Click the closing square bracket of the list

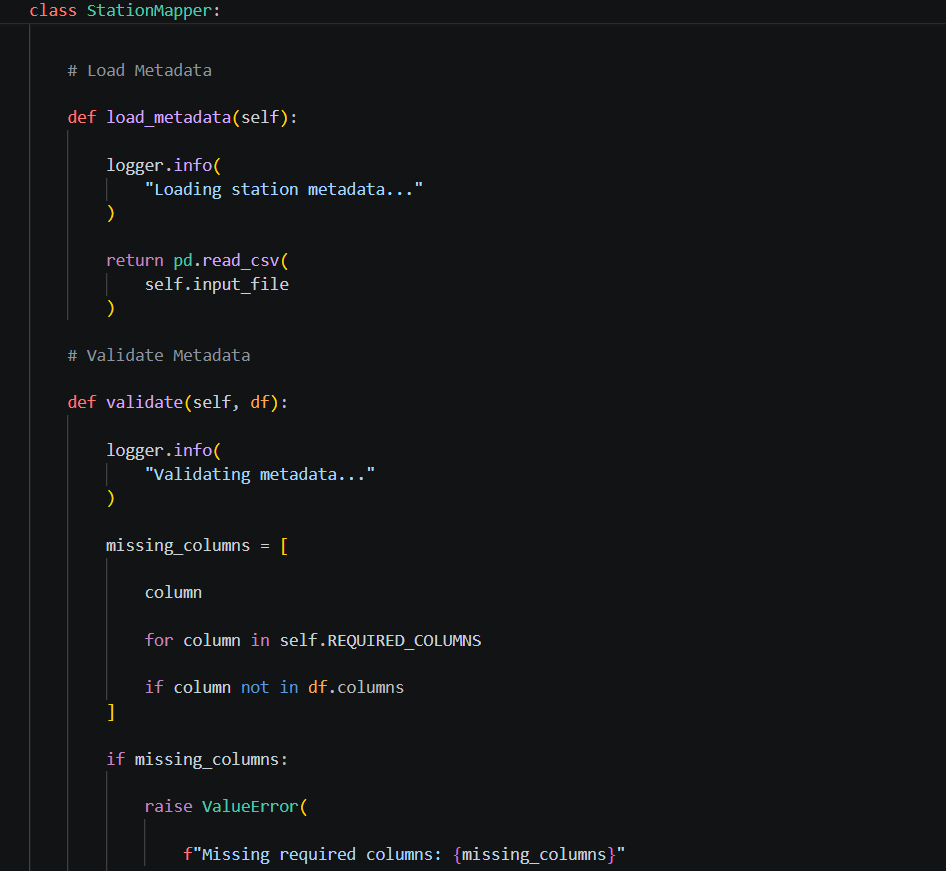click(111, 712)
